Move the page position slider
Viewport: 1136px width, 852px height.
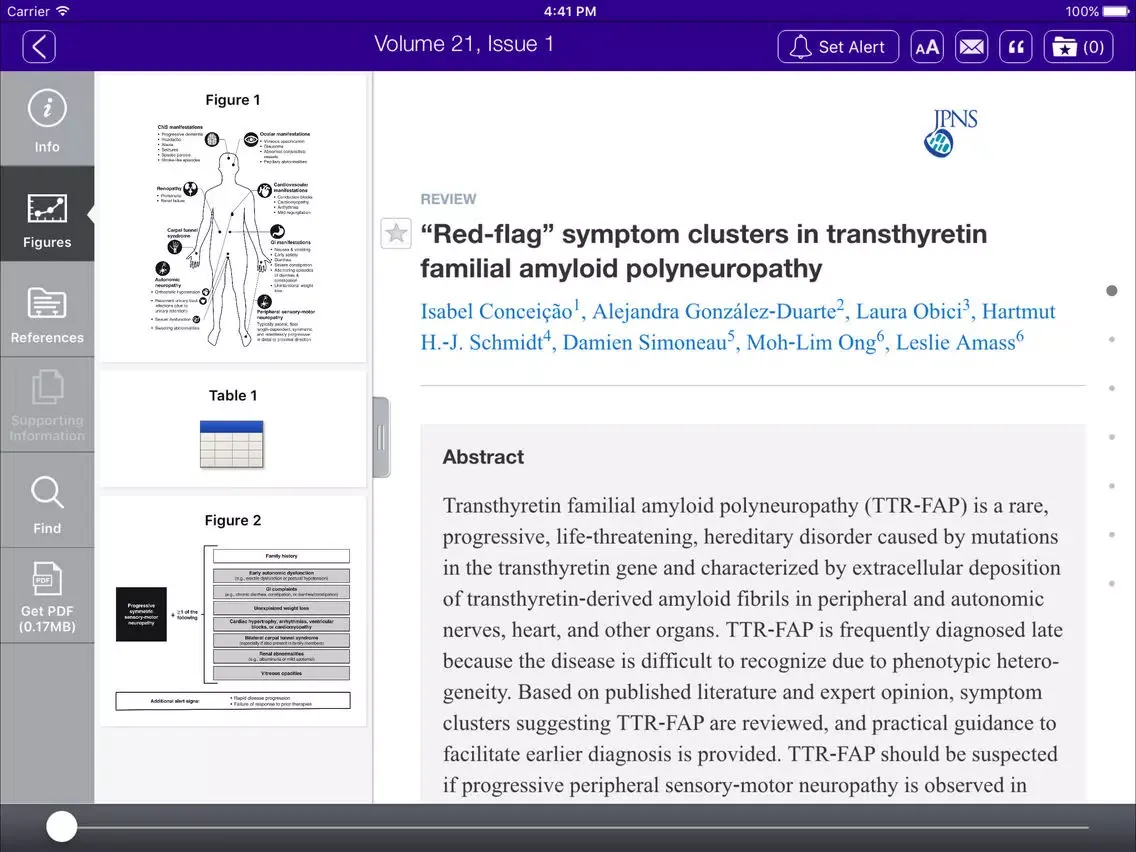tap(61, 826)
